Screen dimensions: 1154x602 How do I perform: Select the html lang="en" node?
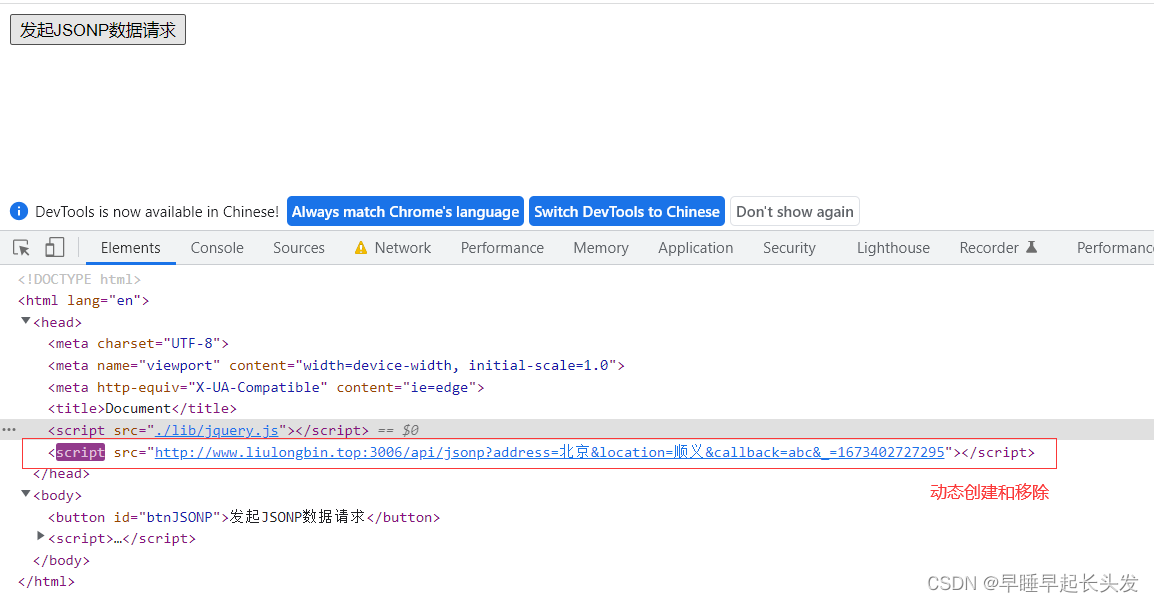click(x=83, y=300)
